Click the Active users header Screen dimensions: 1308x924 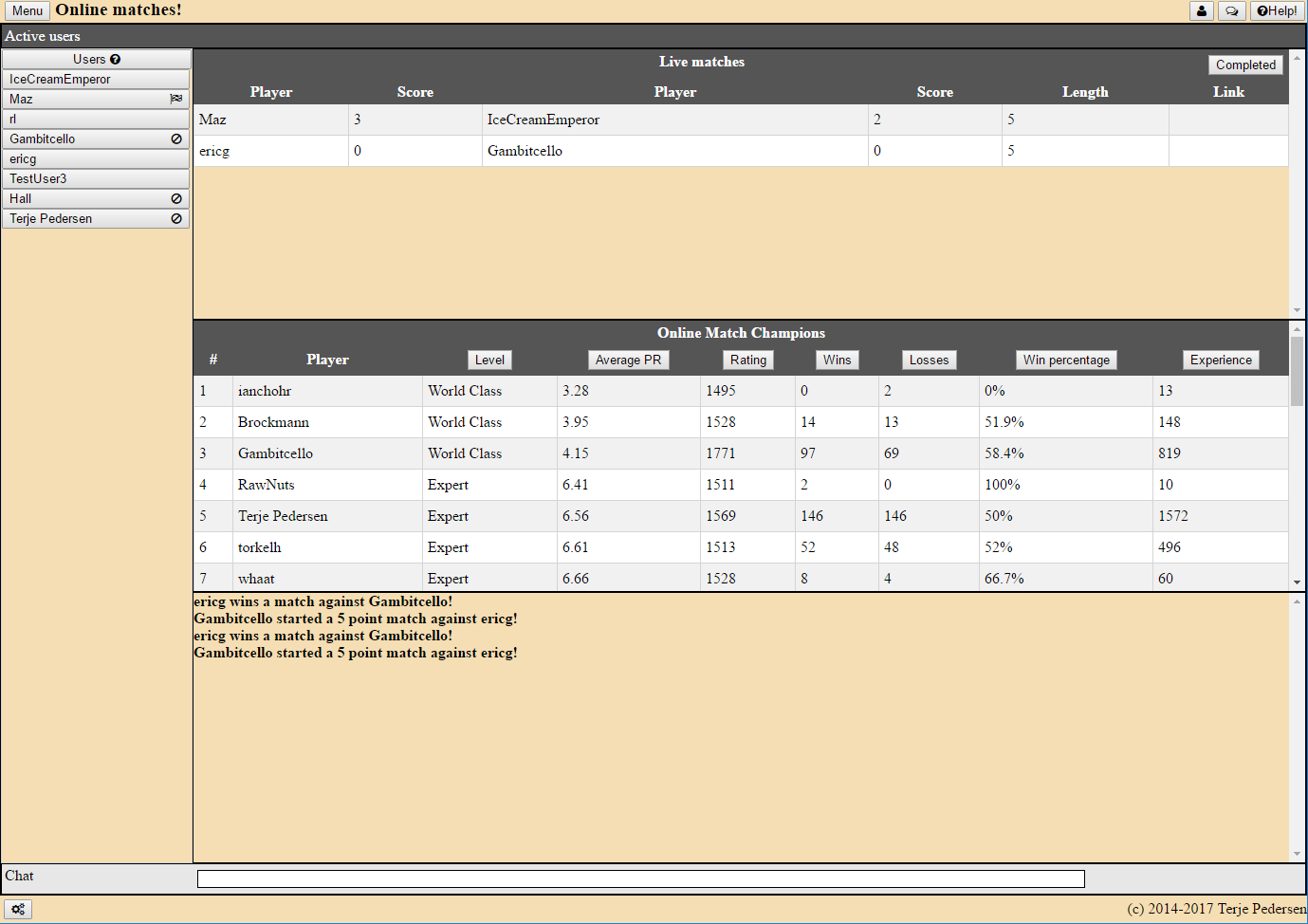[43, 36]
